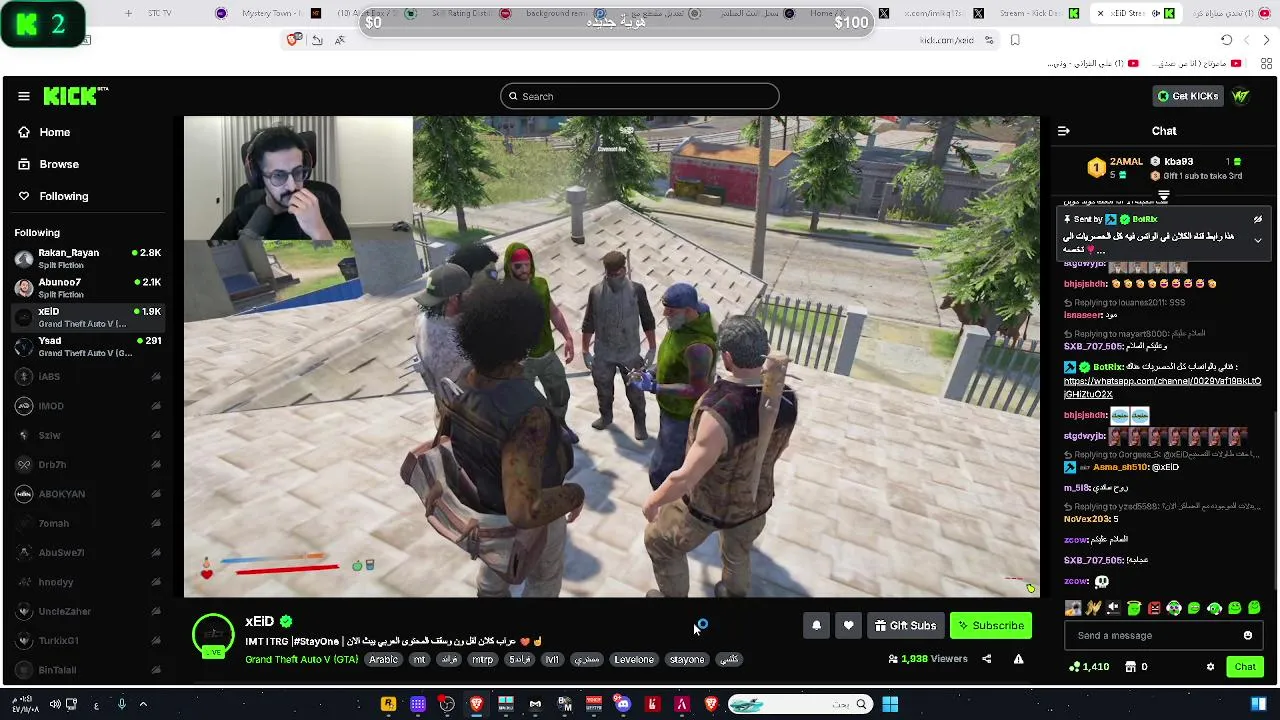This screenshot has width=1280, height=720.
Task: Open the chat shop icon
Action: click(x=1131, y=666)
